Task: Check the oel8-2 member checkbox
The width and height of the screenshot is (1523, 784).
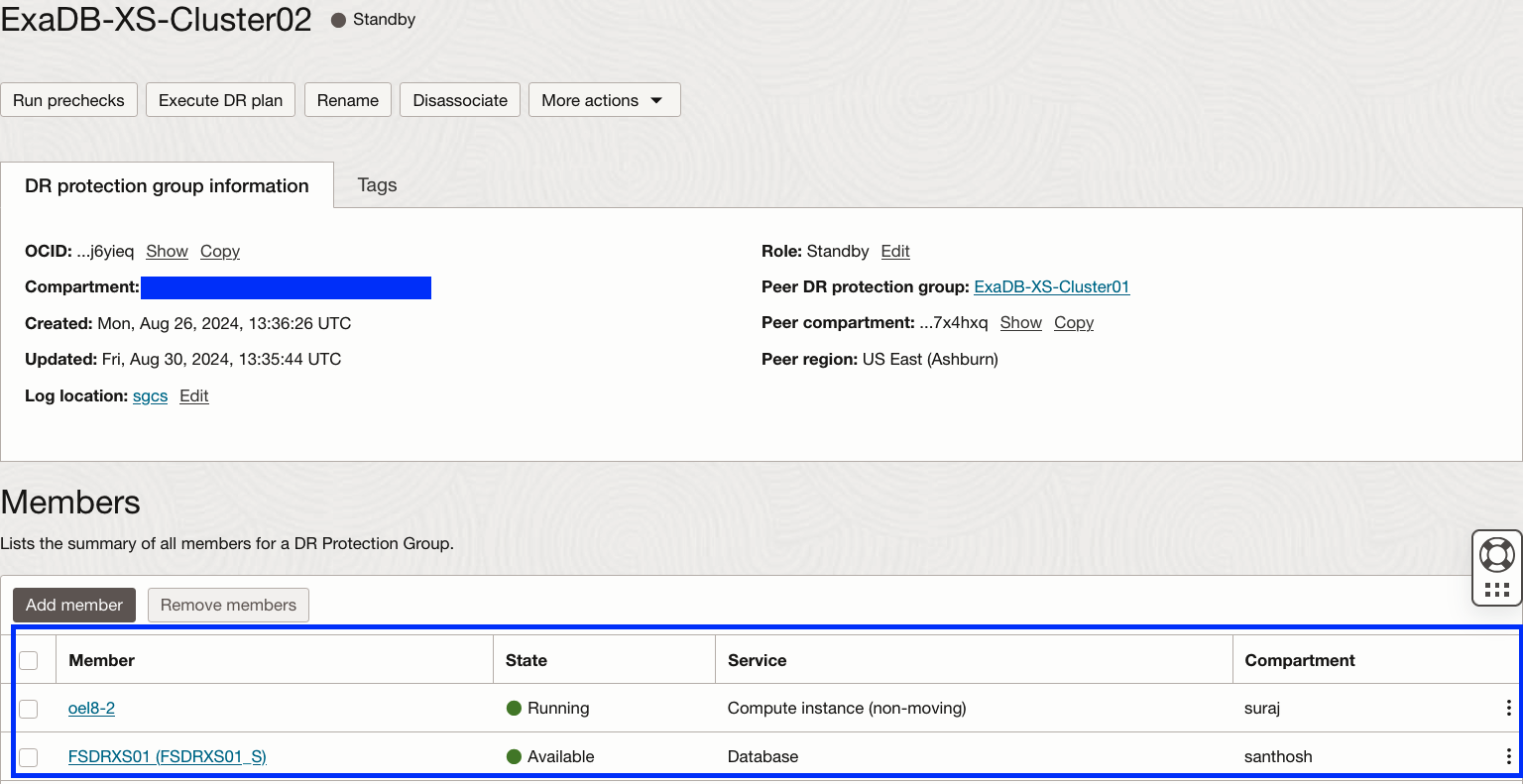Action: (29, 709)
